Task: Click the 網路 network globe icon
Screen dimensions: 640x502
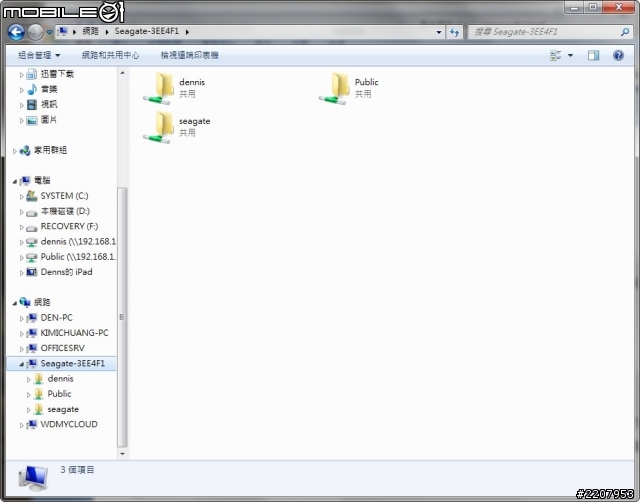Action: point(25,302)
